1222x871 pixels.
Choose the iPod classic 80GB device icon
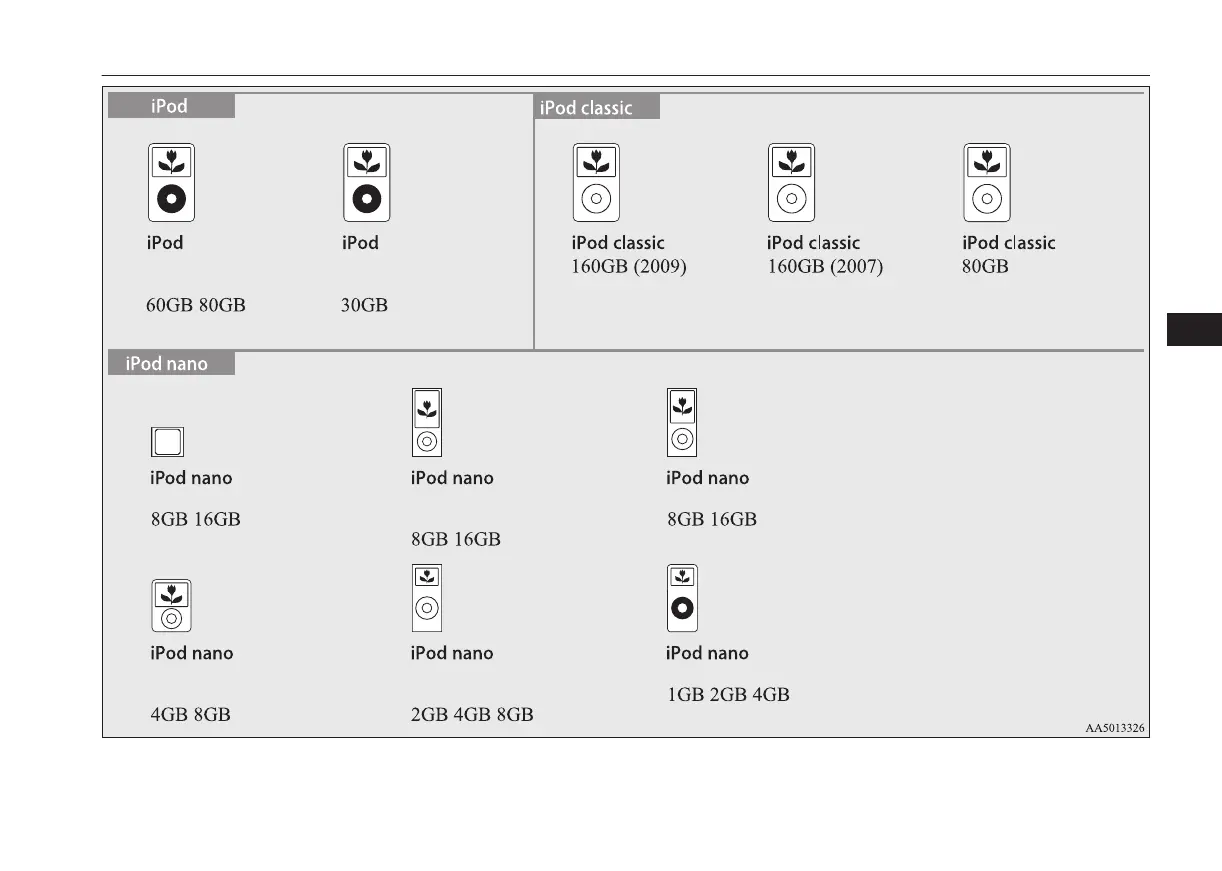click(986, 183)
